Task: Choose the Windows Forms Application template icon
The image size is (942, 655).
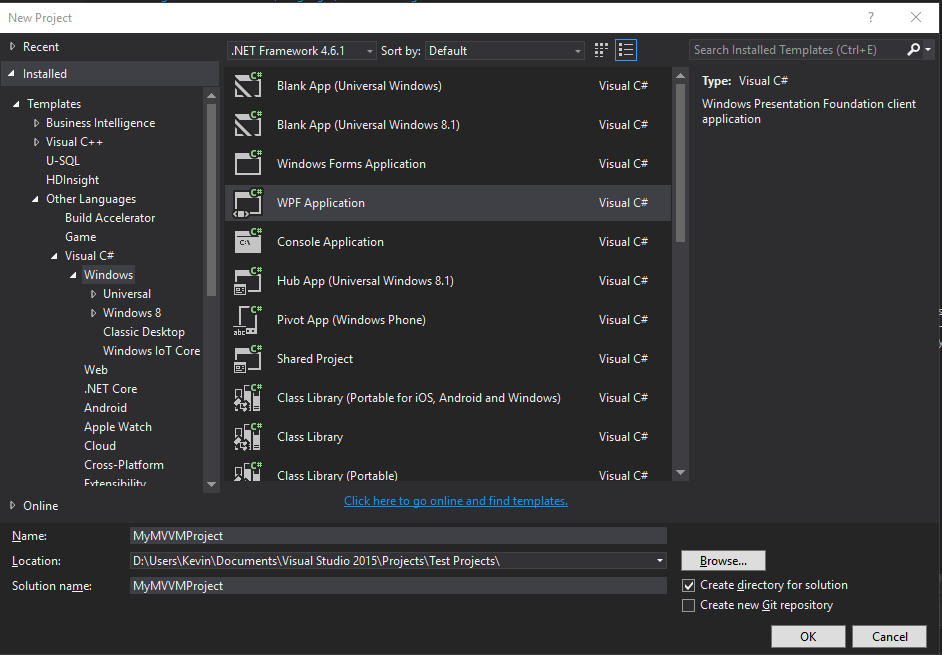Action: pyautogui.click(x=248, y=163)
